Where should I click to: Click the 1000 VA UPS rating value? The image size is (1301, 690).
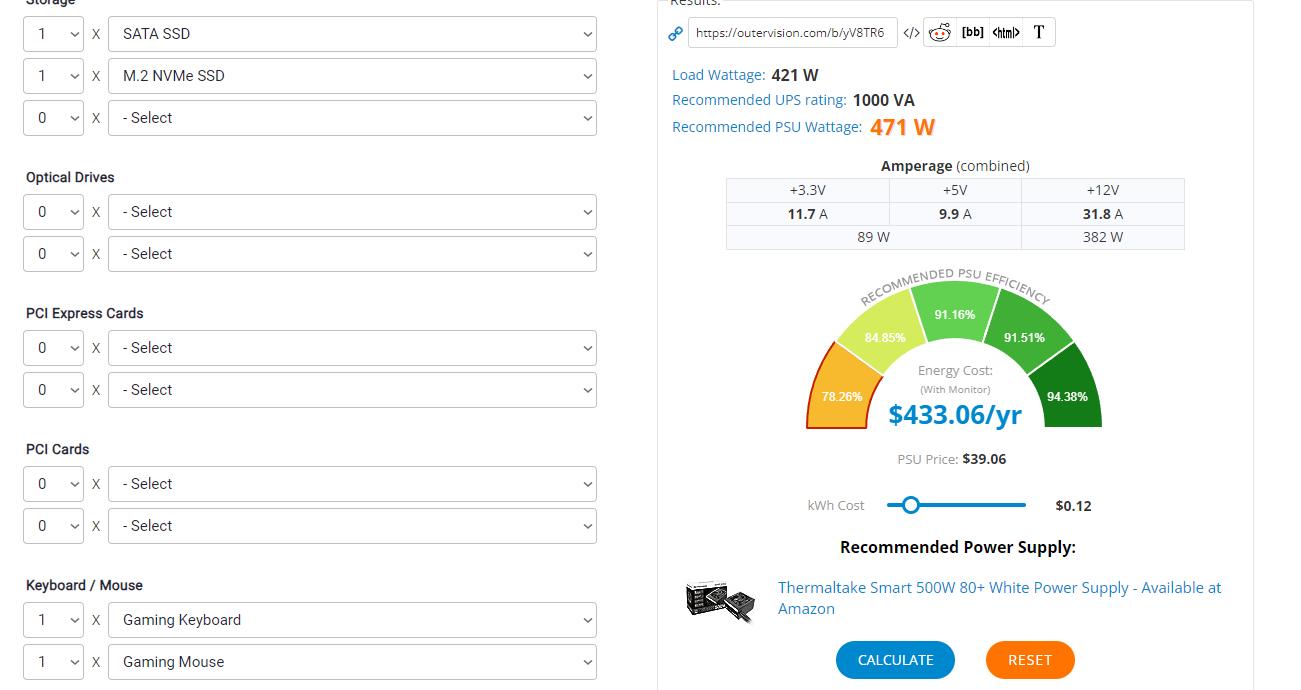884,100
